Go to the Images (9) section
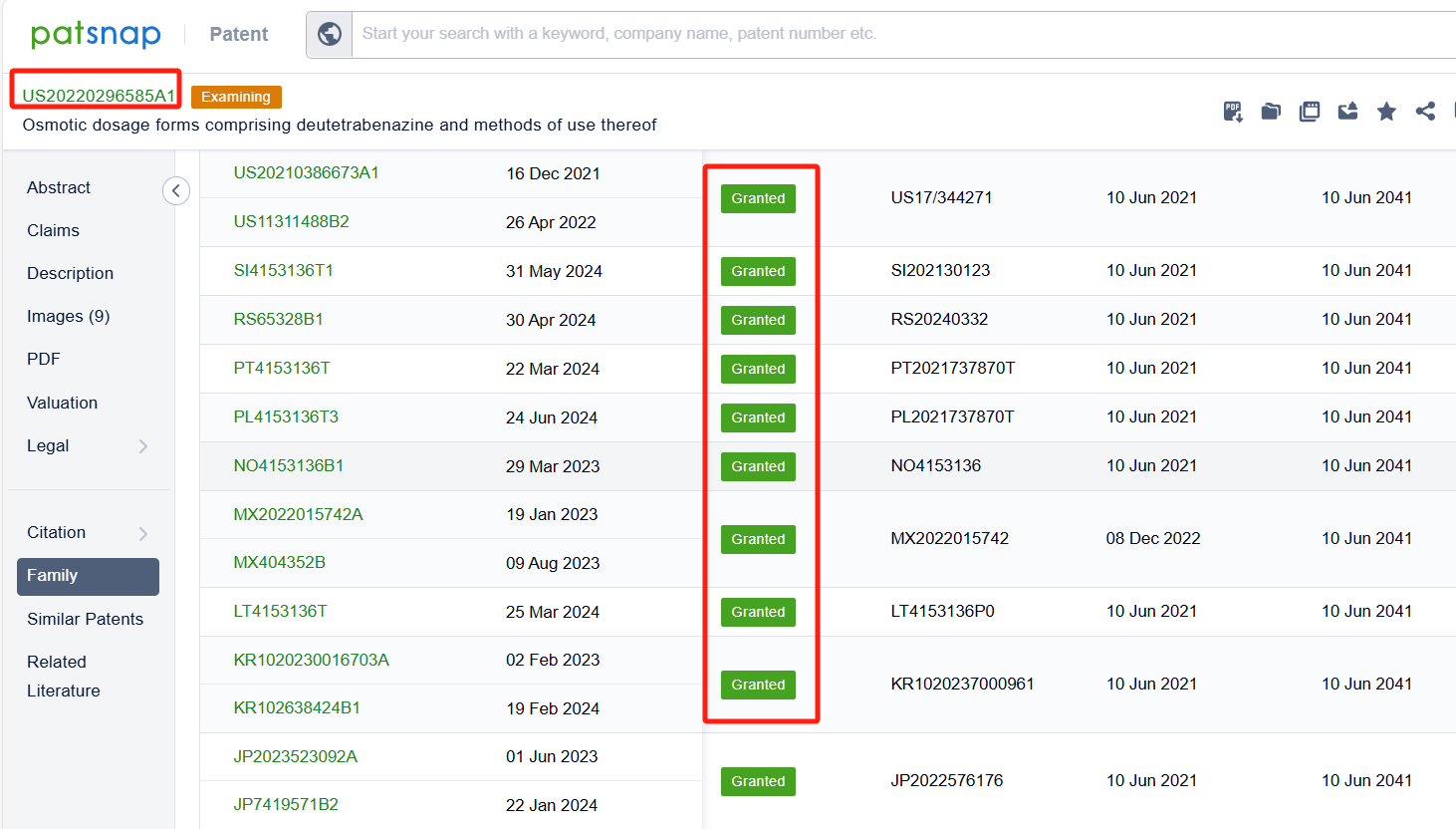 coord(68,316)
